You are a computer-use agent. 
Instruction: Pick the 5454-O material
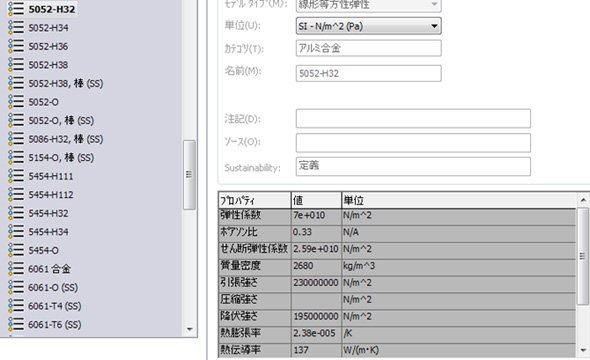44,250
